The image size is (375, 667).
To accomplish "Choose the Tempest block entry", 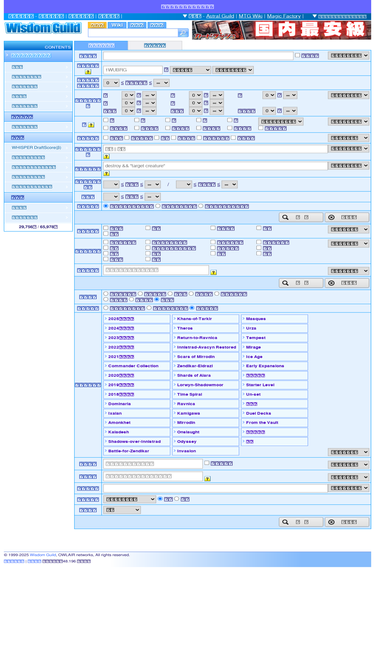I will click(275, 338).
